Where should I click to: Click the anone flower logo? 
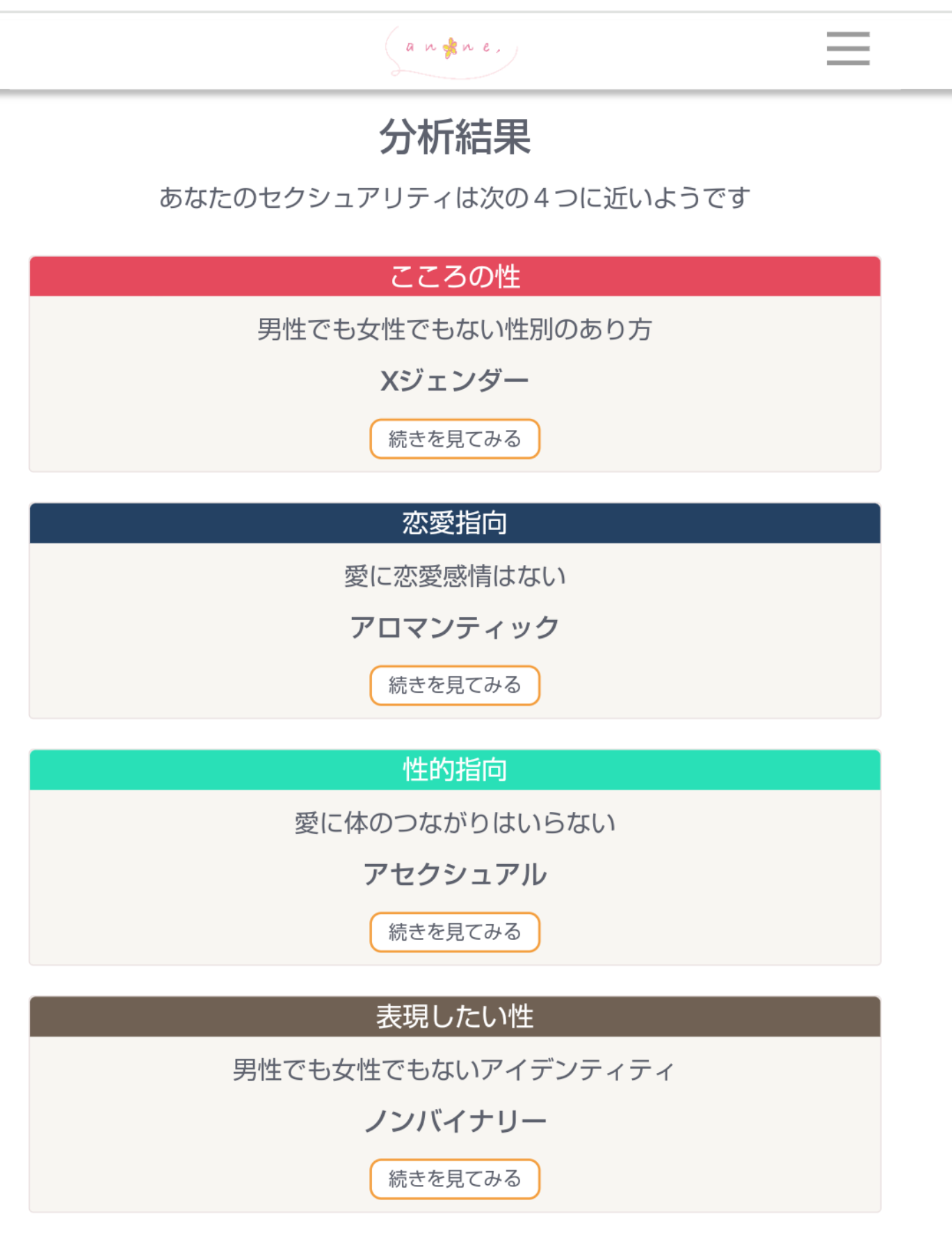(x=452, y=49)
